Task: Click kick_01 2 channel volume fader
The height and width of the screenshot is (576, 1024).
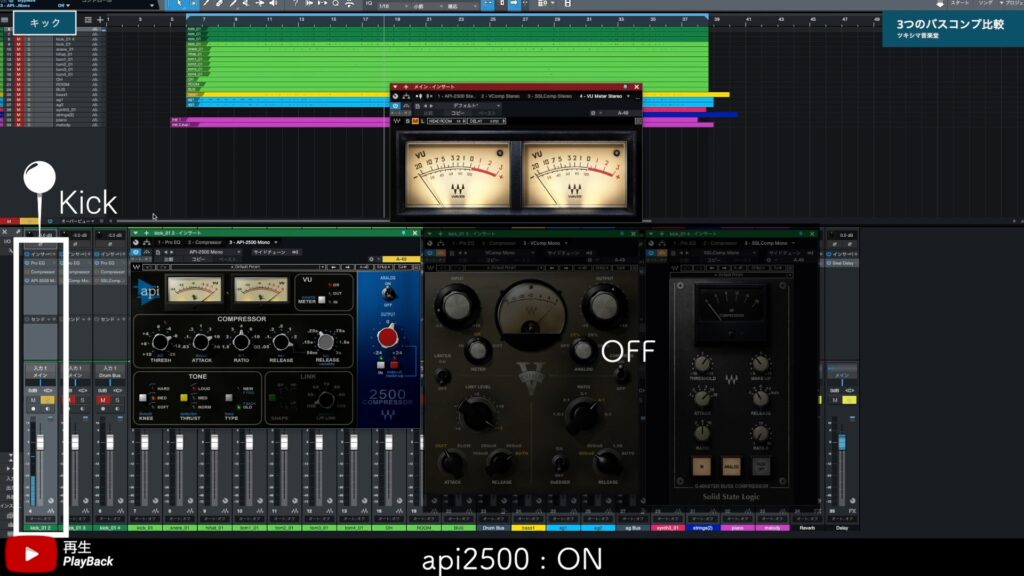Action: (x=40, y=443)
